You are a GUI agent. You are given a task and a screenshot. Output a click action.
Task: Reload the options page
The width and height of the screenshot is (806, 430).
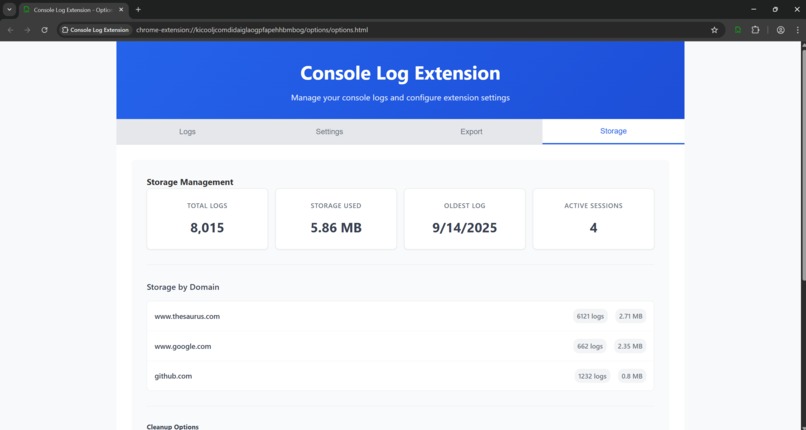click(x=44, y=30)
